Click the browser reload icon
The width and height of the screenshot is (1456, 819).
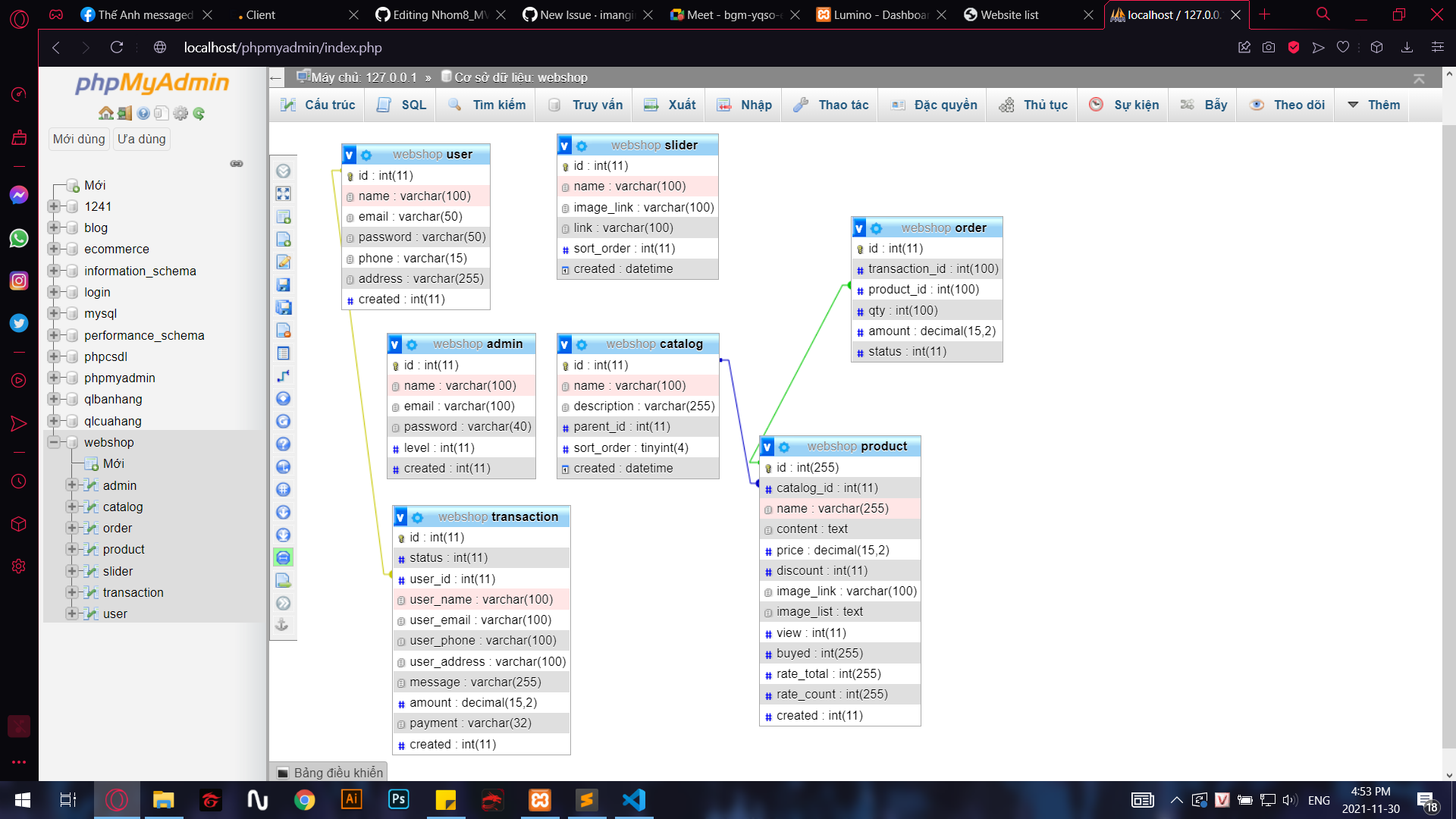[117, 47]
